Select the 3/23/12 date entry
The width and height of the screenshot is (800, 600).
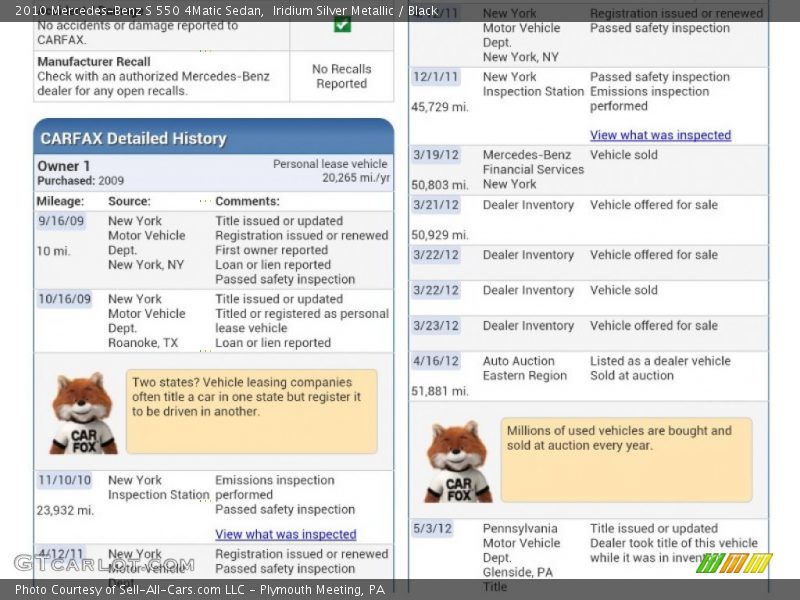436,326
